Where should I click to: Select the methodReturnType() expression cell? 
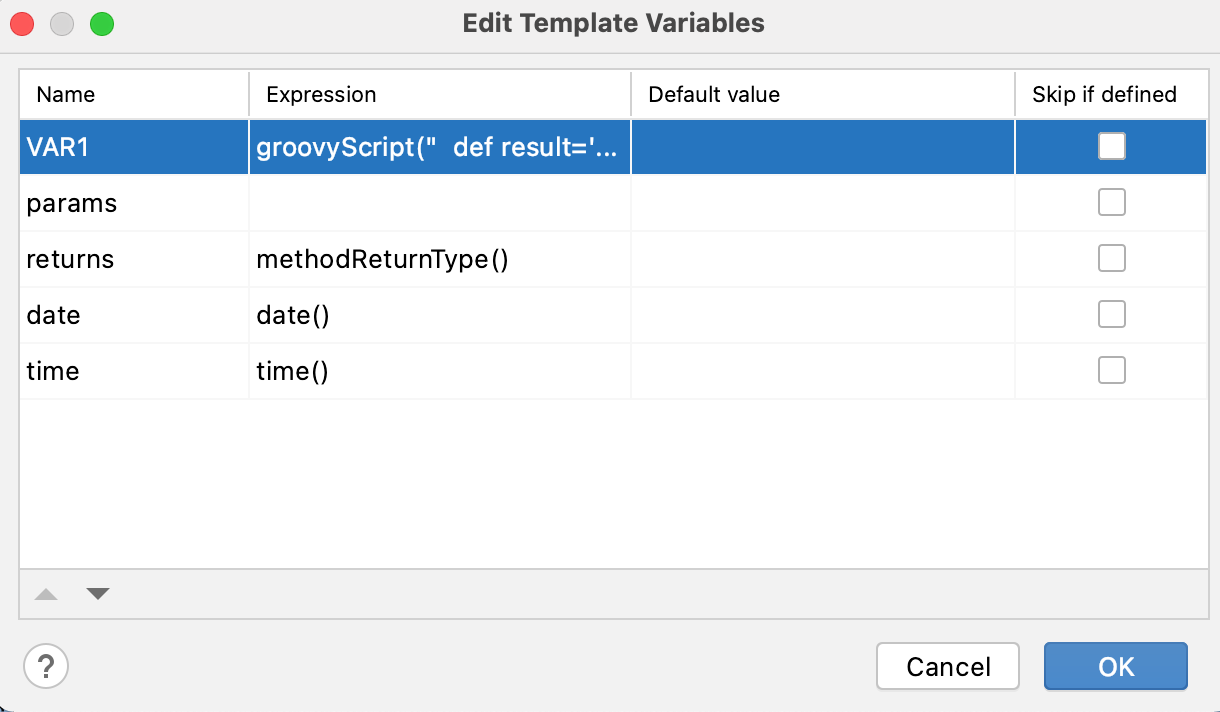[383, 260]
